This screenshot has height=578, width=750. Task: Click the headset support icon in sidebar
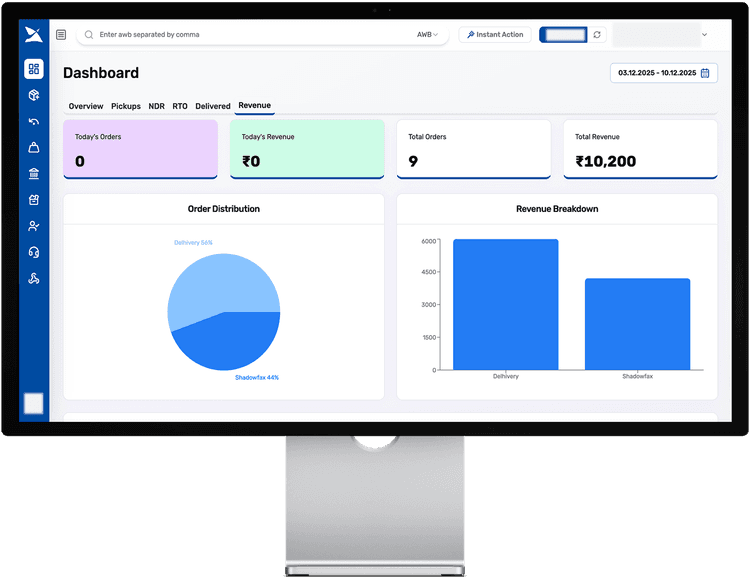click(x=34, y=252)
